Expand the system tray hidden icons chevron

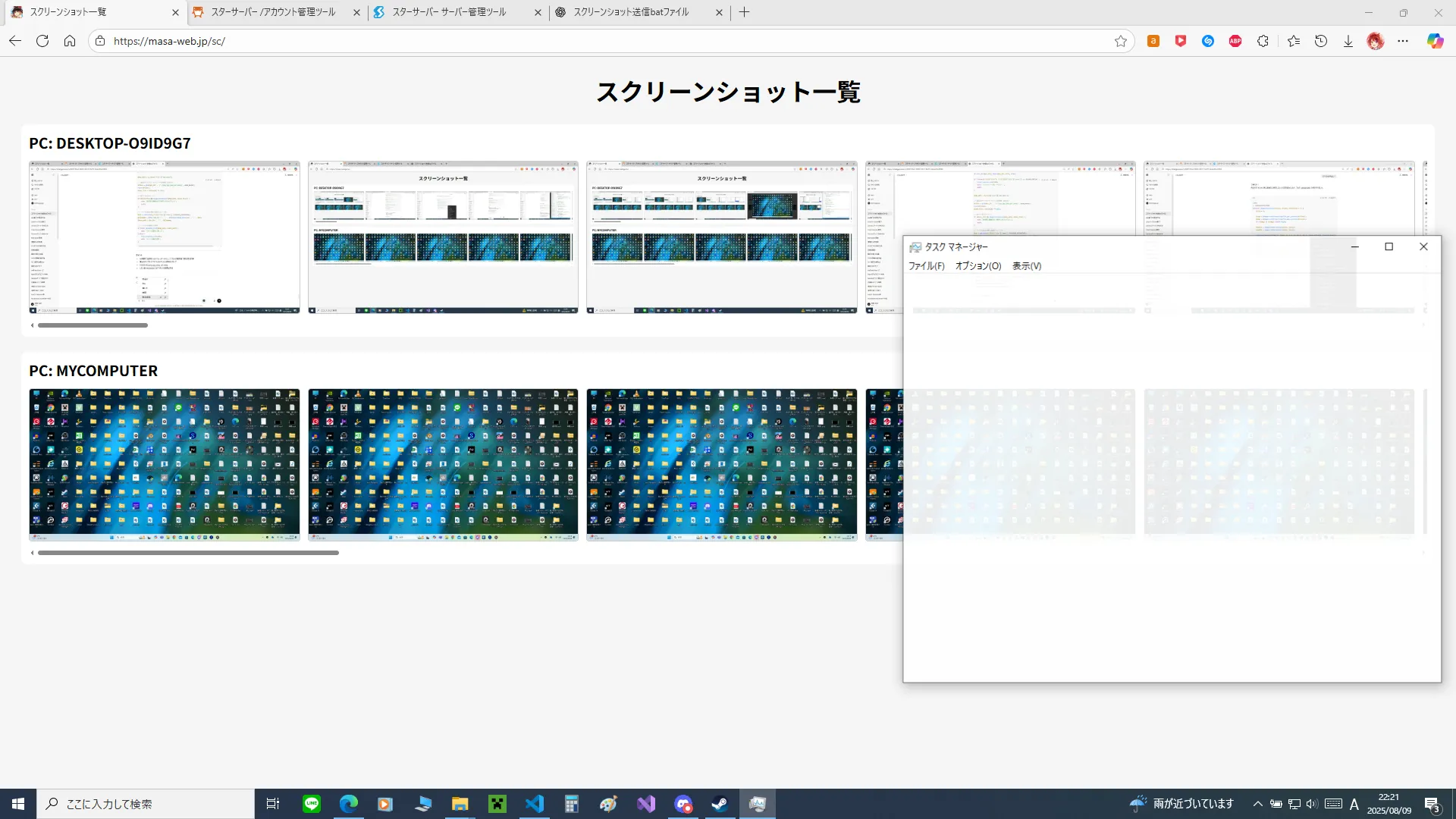pos(1258,804)
